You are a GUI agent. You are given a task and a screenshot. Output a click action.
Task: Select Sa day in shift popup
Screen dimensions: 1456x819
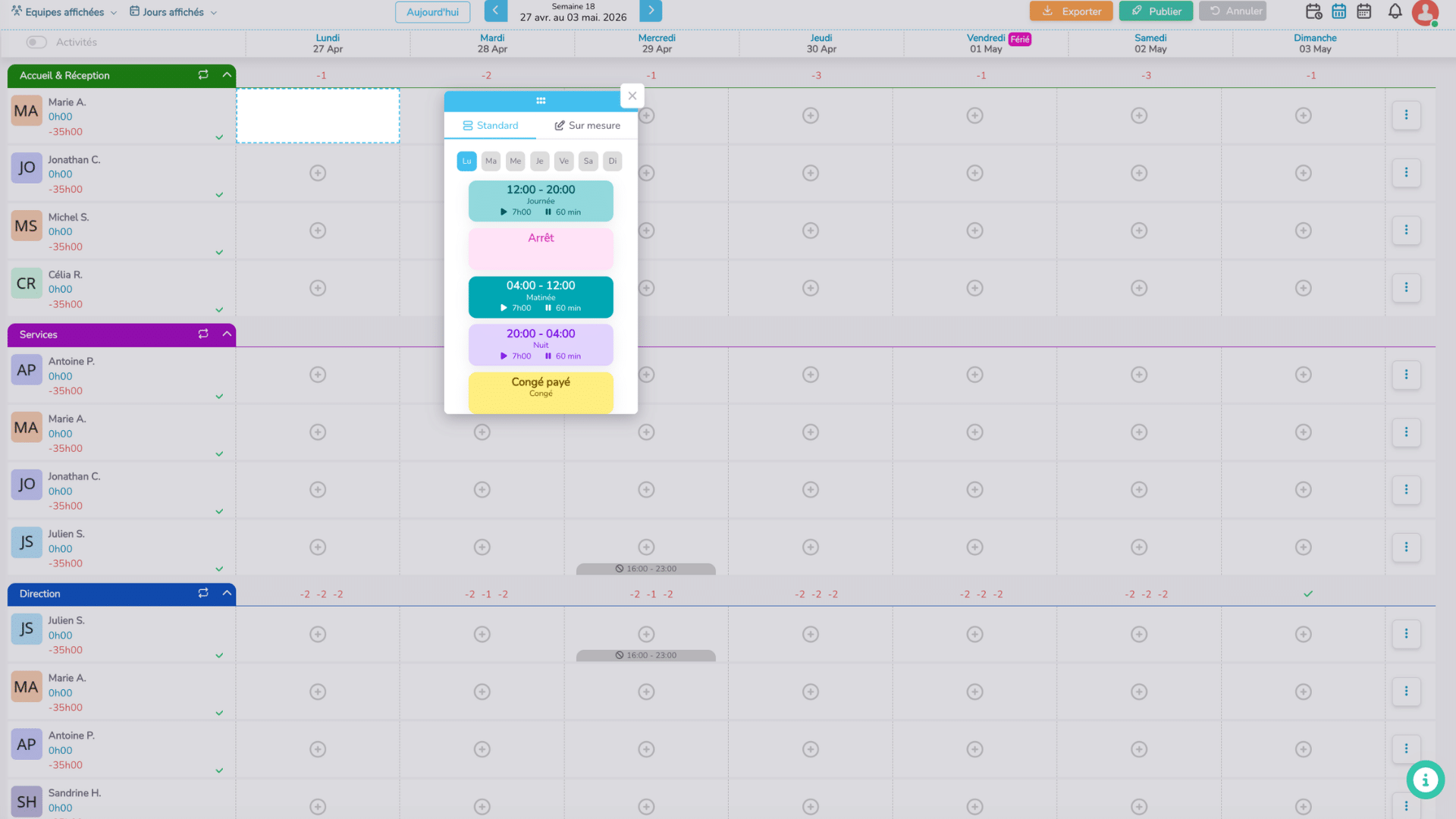tap(588, 161)
